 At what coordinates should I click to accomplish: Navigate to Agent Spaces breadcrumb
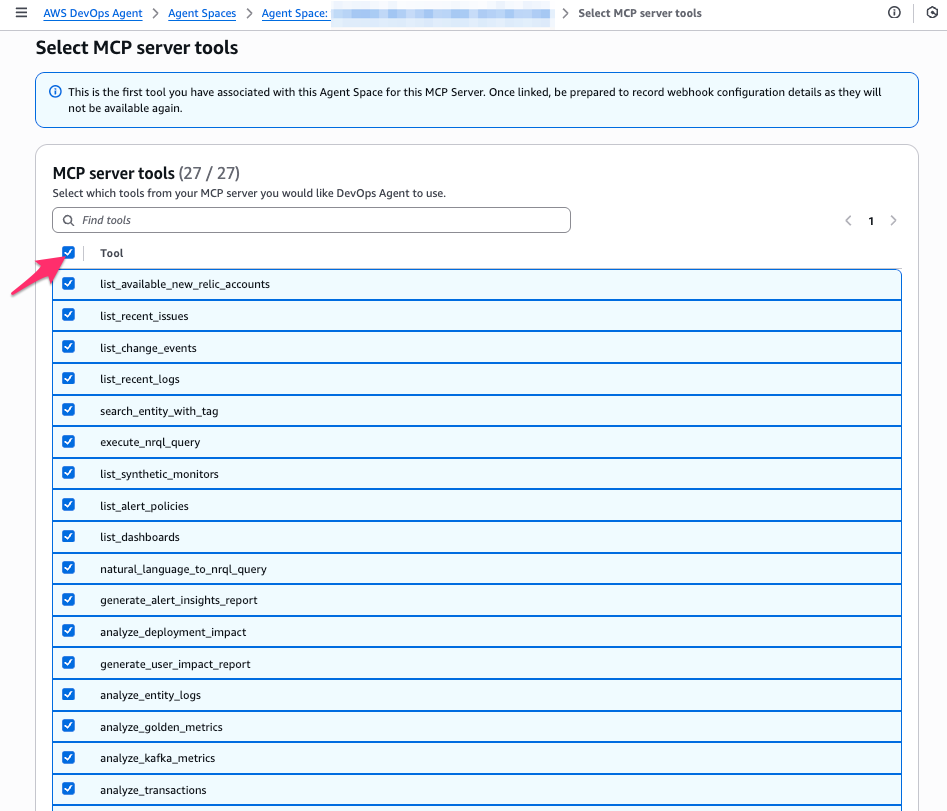(x=202, y=14)
